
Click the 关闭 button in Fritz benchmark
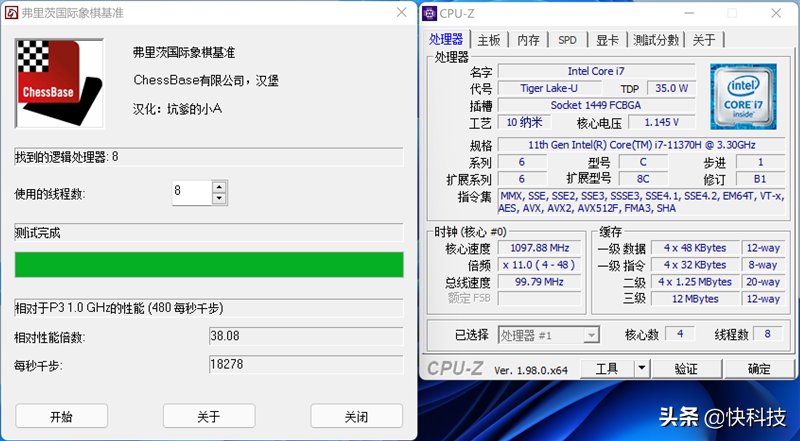(x=357, y=416)
